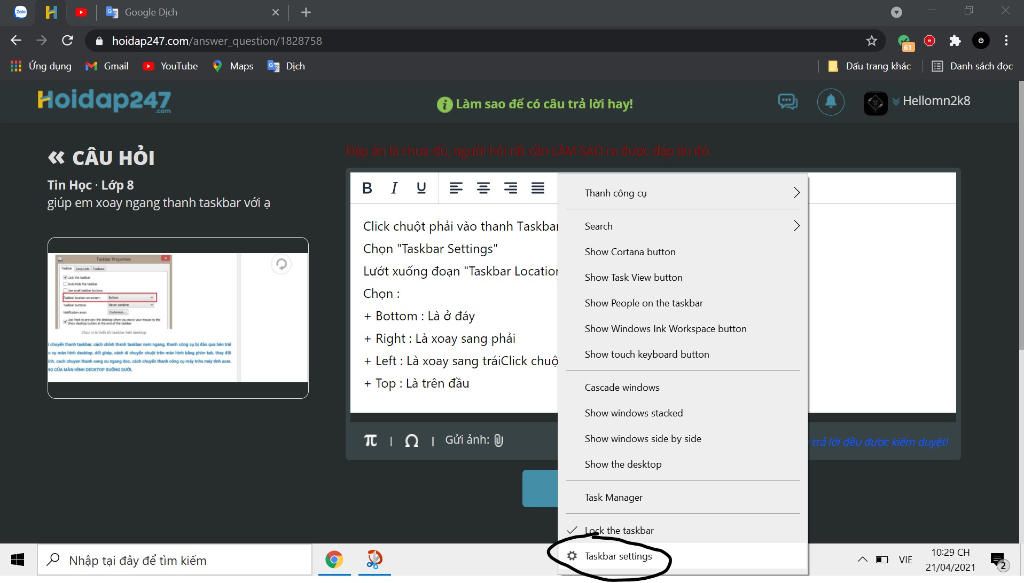Image resolution: width=1024 pixels, height=583 pixels.
Task: Open the Chrome three-dot menu
Action: [x=1006, y=40]
